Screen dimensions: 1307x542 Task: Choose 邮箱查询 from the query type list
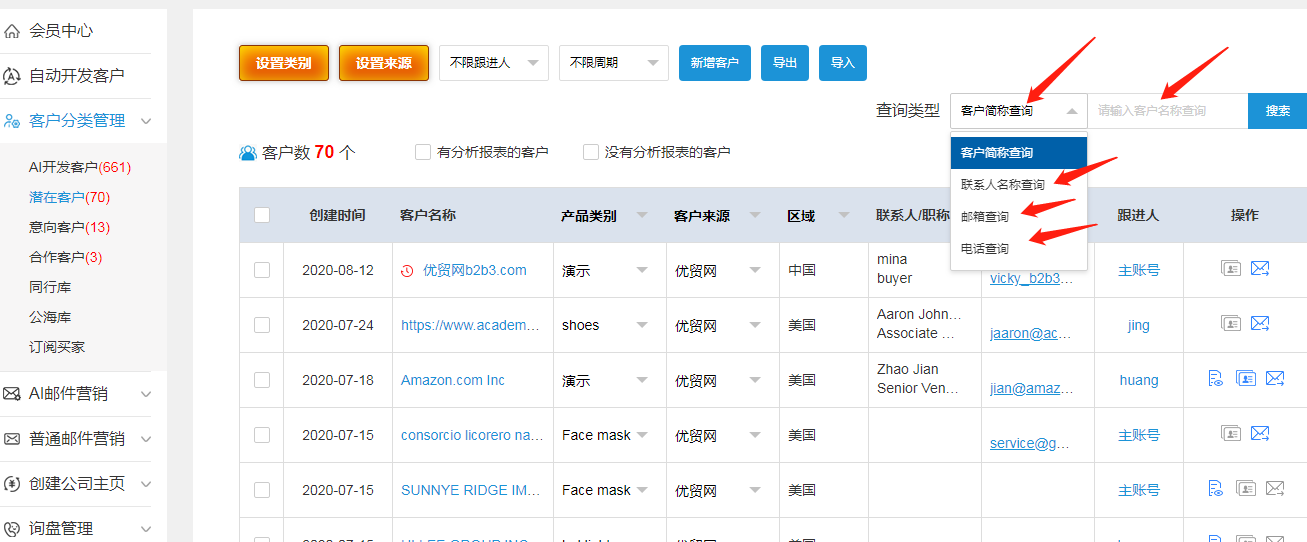click(1018, 216)
